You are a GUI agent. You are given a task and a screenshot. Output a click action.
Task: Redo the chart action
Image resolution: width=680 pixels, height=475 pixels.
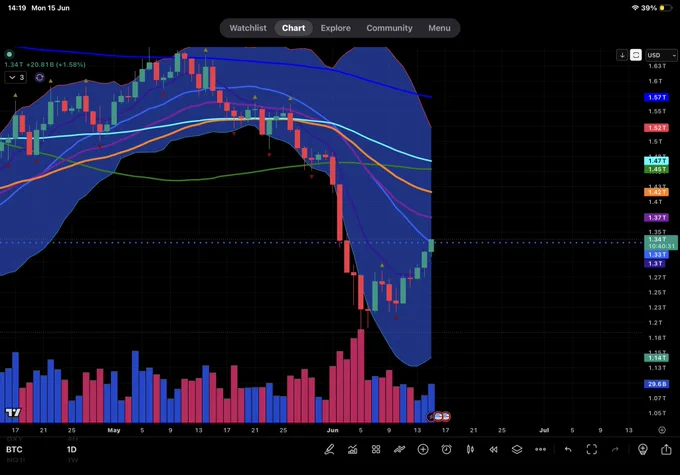(615, 449)
